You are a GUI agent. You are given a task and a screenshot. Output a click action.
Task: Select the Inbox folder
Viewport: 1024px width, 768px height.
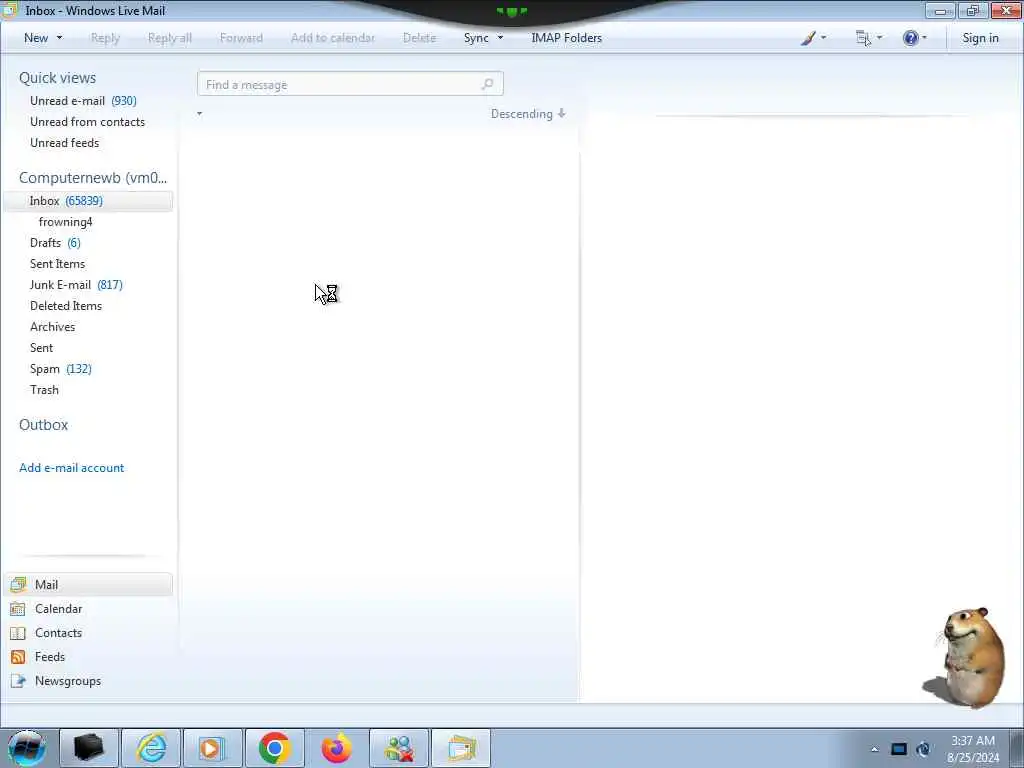[x=88, y=201]
